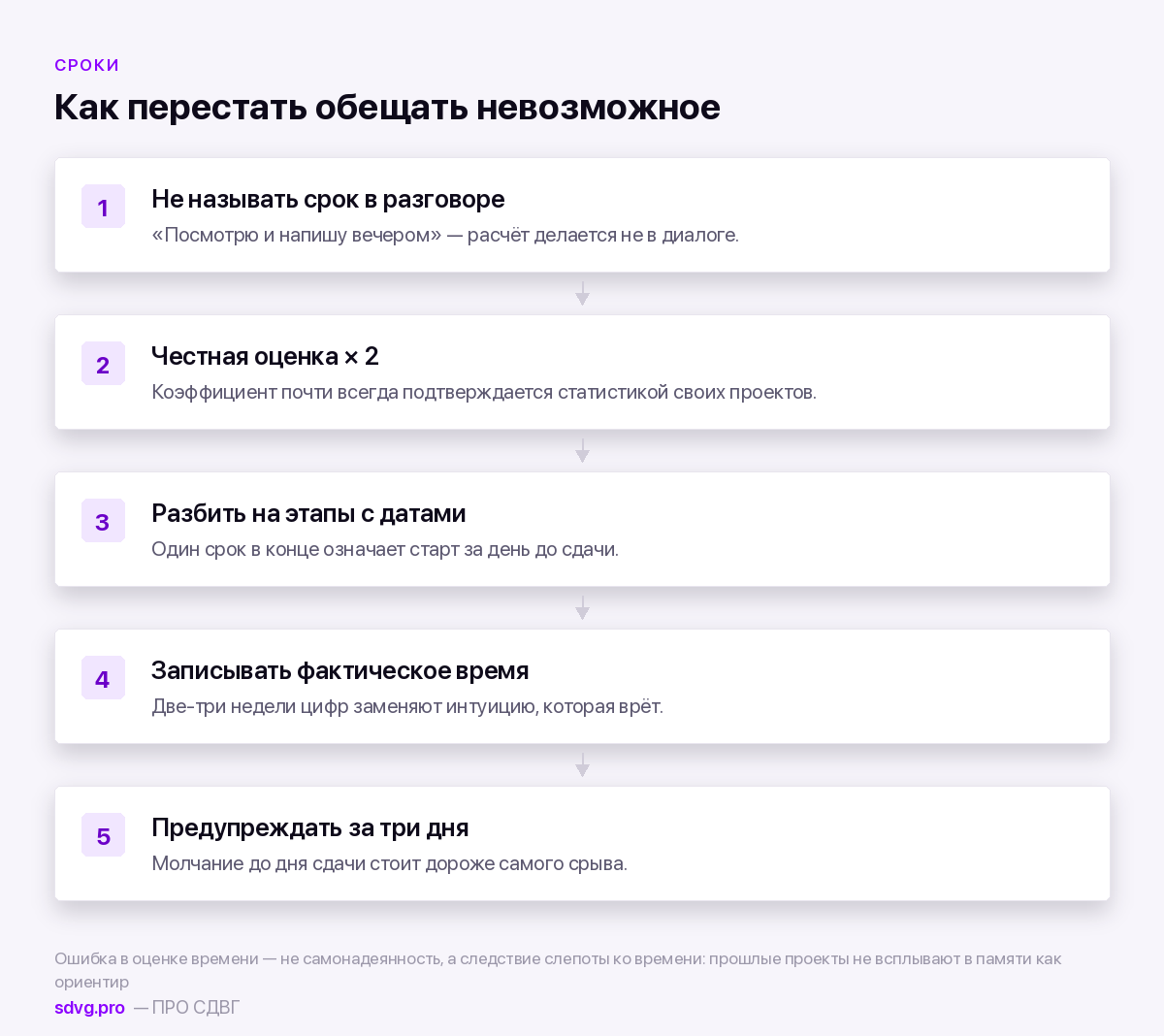1164x1036 pixels.
Task: Click the description 'Один срок в конце означает'
Action: tap(385, 549)
